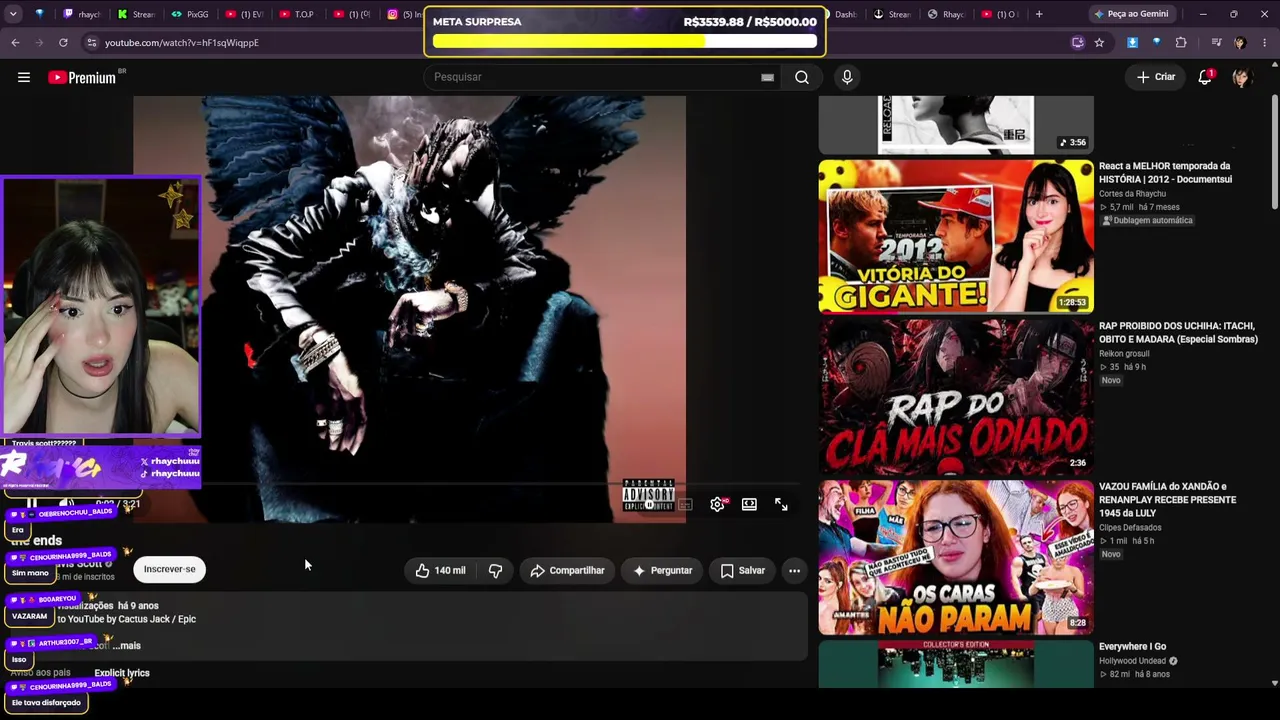Dislike the video
1280x720 pixels.
point(495,570)
